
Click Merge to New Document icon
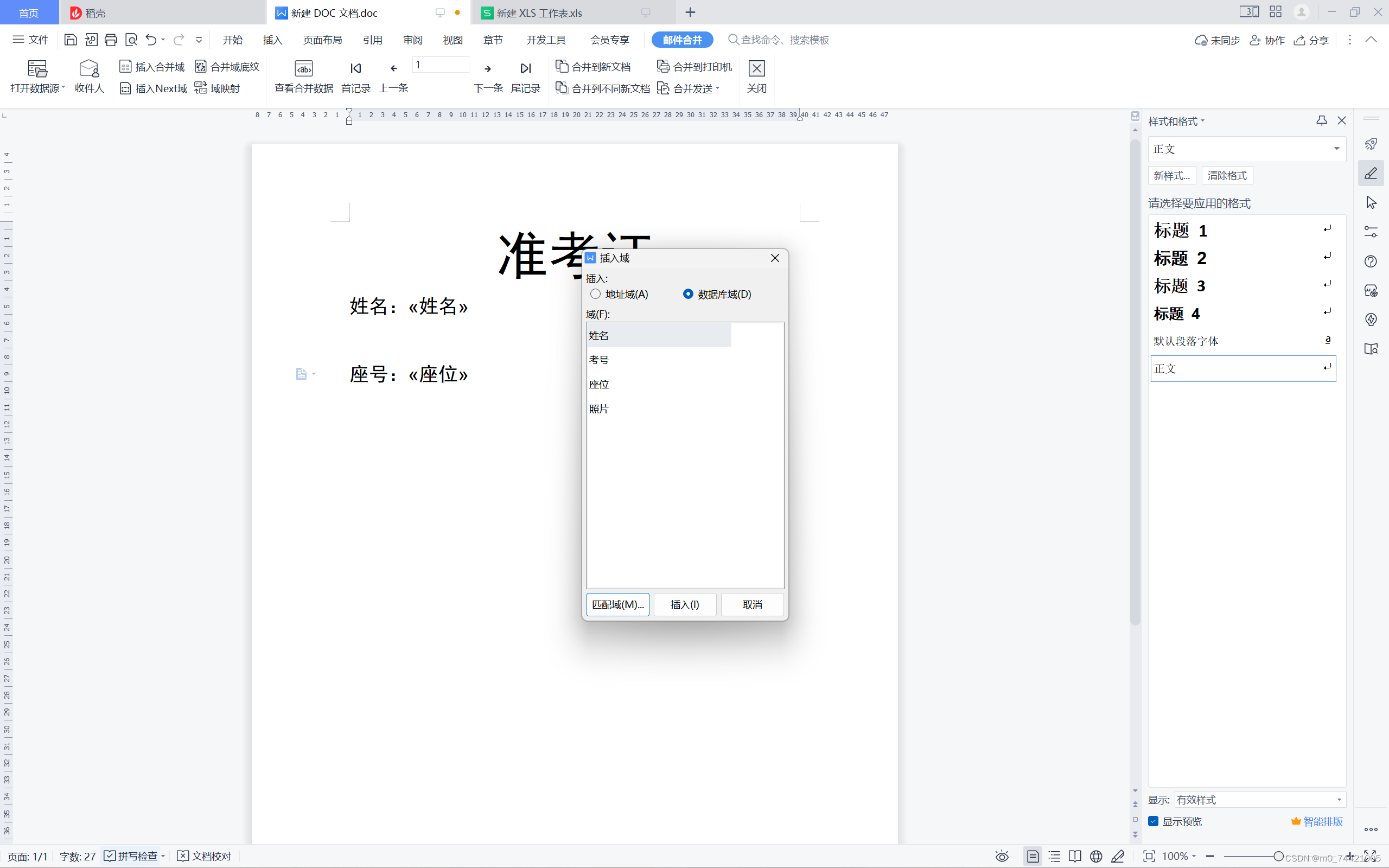click(562, 67)
